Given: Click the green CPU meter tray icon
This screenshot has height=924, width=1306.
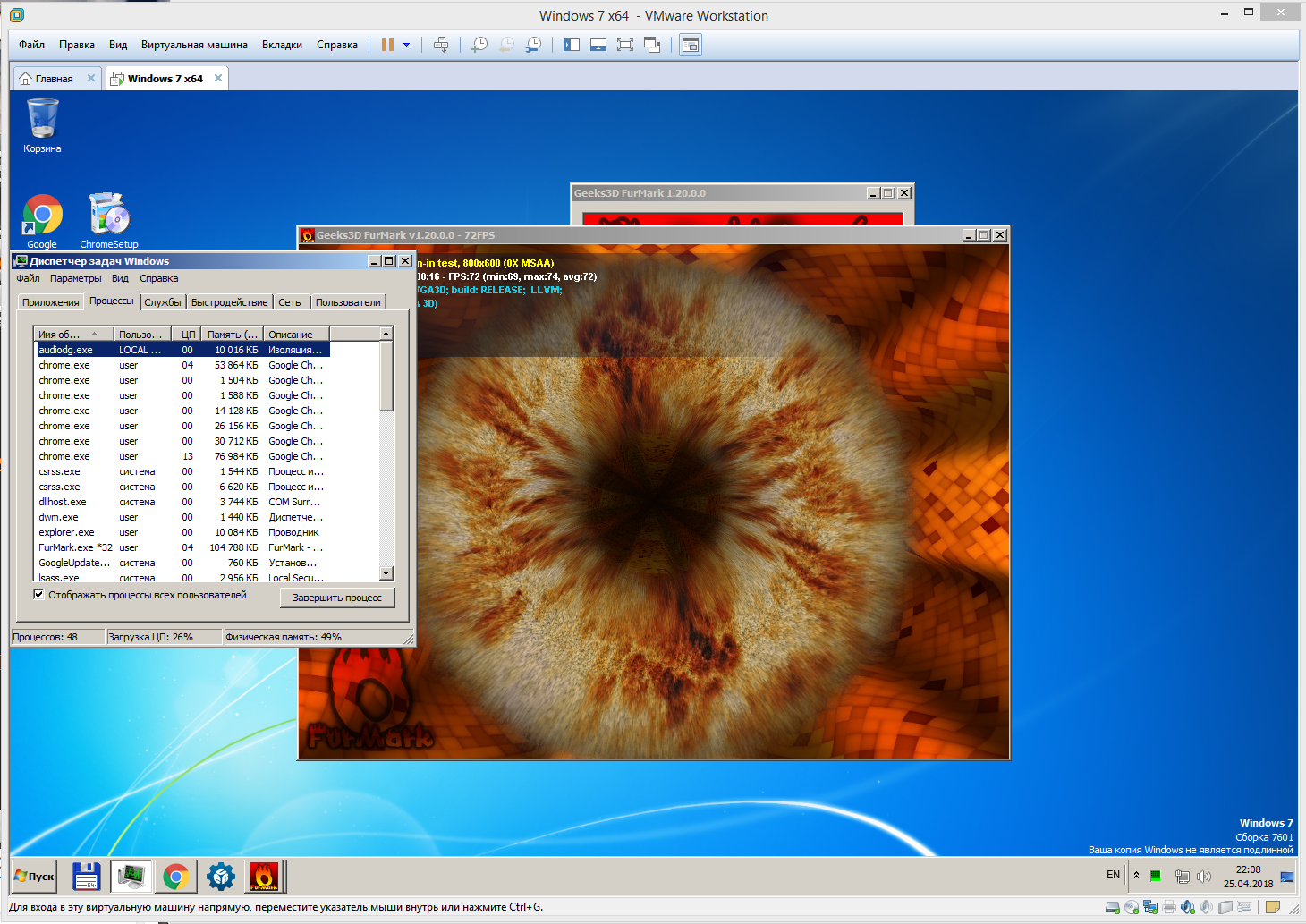Looking at the screenshot, I should (x=1156, y=876).
